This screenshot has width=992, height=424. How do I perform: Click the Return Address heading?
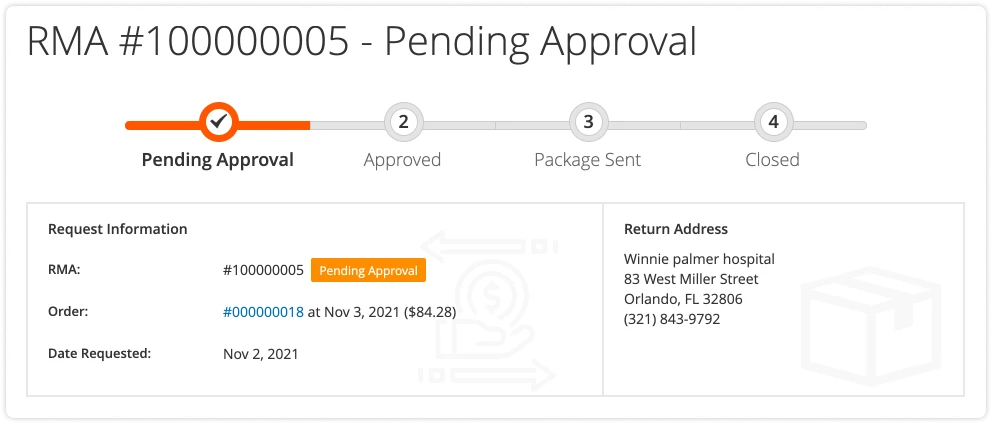[675, 229]
